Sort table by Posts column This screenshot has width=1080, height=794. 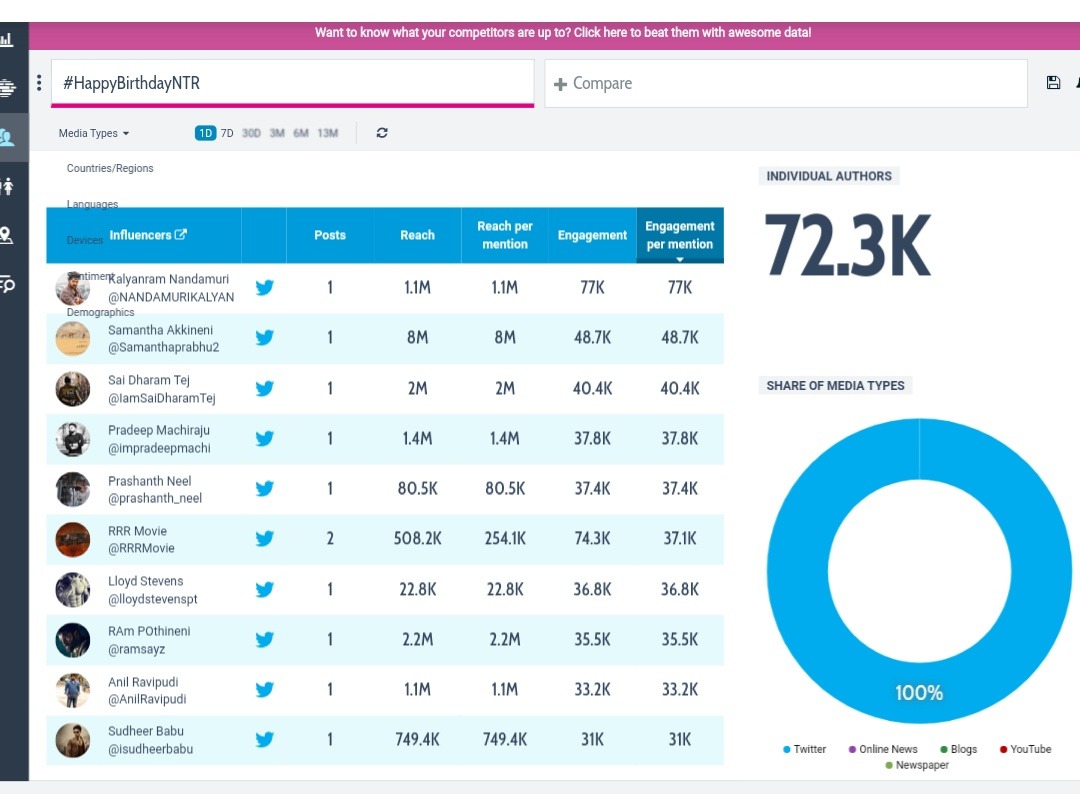coord(330,235)
